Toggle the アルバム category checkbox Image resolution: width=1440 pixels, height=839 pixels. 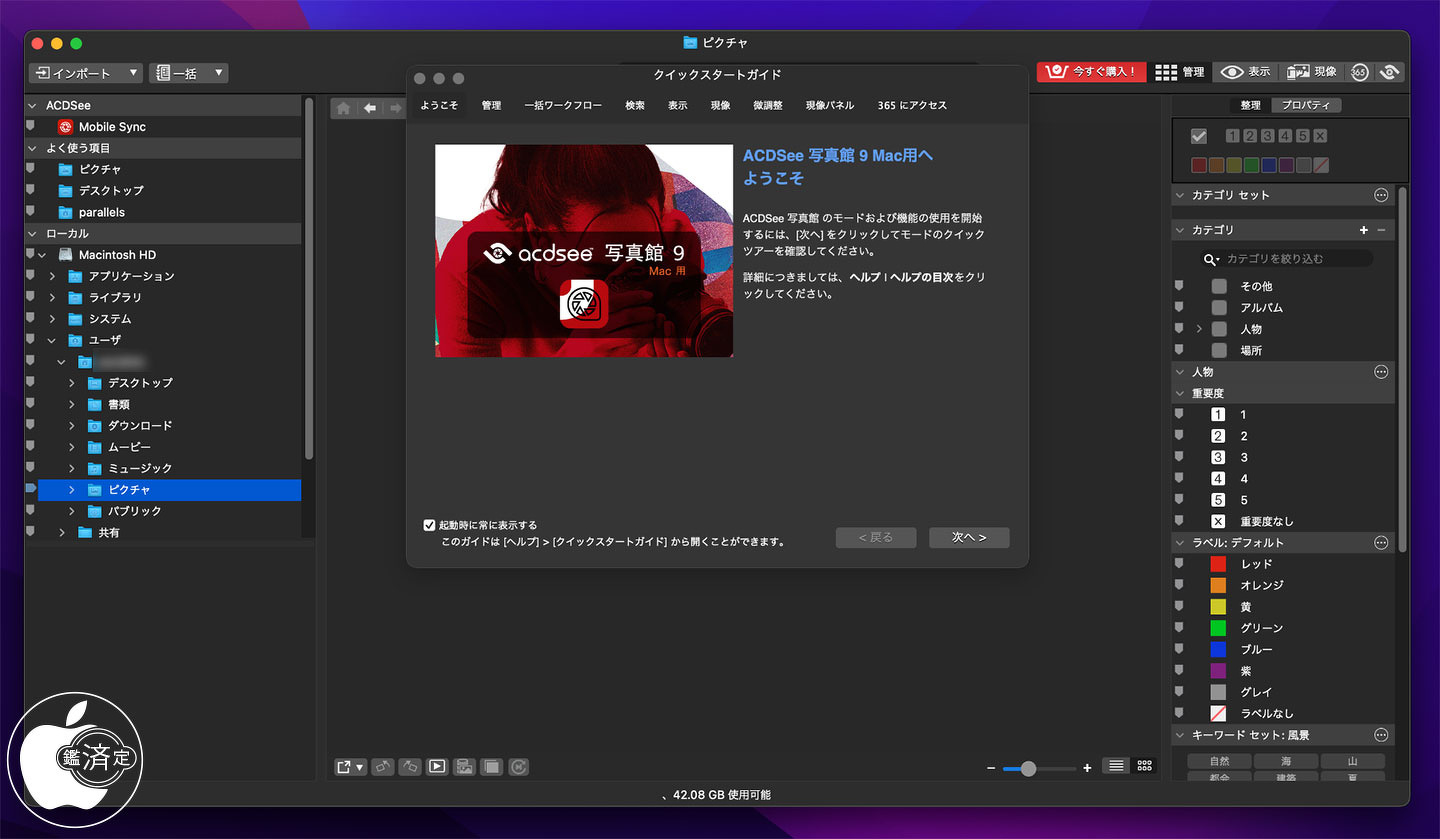[1218, 308]
